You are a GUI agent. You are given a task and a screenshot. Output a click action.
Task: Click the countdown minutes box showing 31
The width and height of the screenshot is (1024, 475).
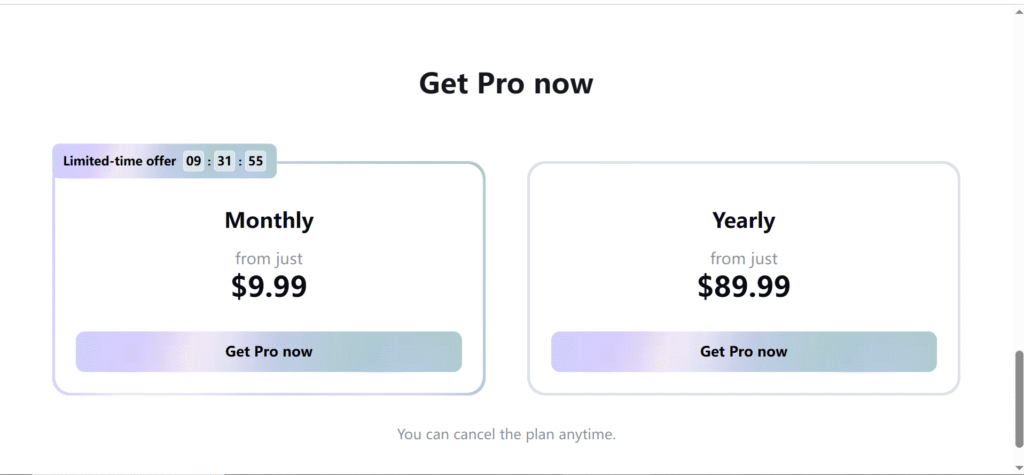point(224,161)
